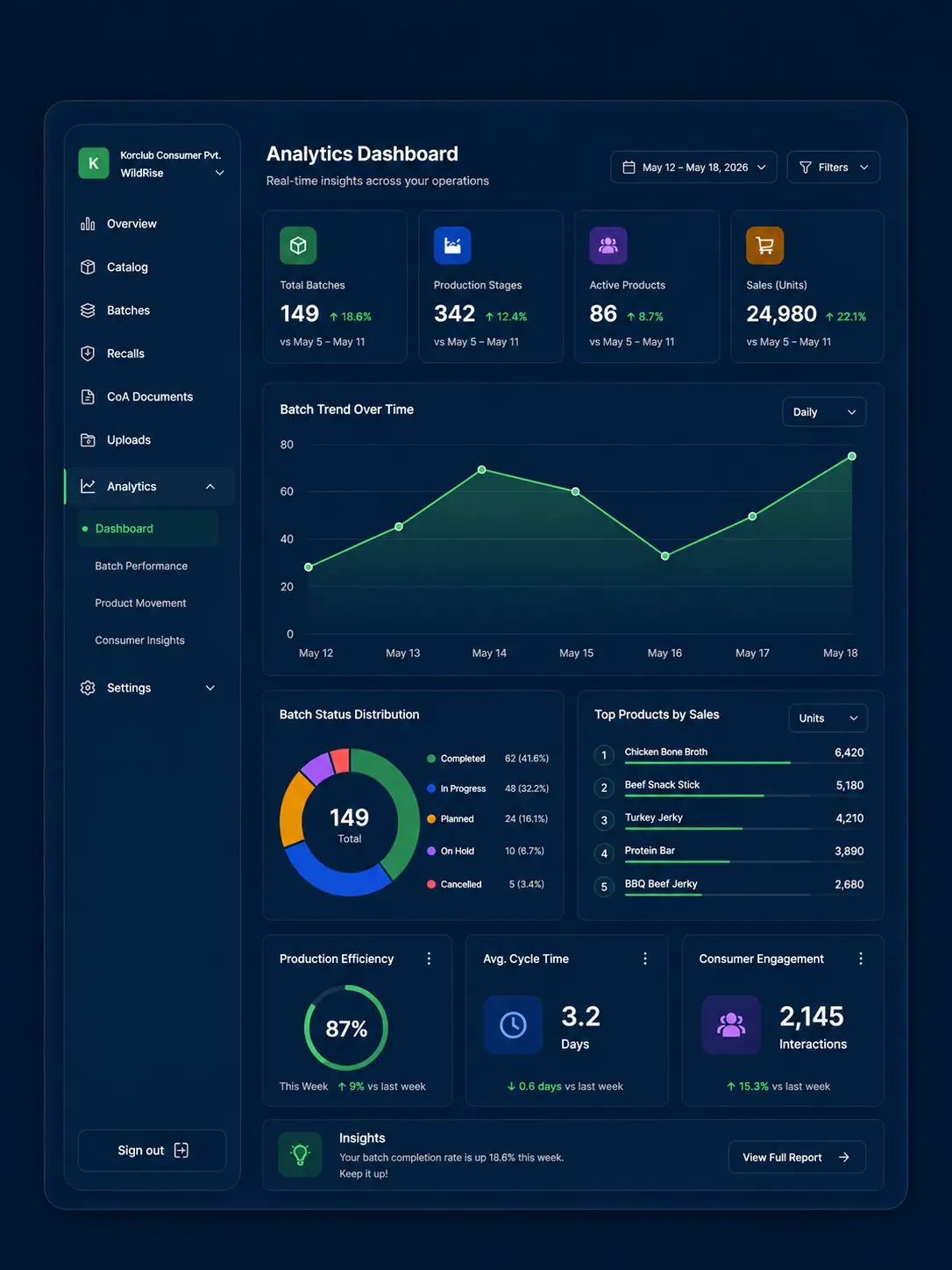Click the Cancelled red legend dot
This screenshot has width=952, height=1270.
click(x=431, y=884)
